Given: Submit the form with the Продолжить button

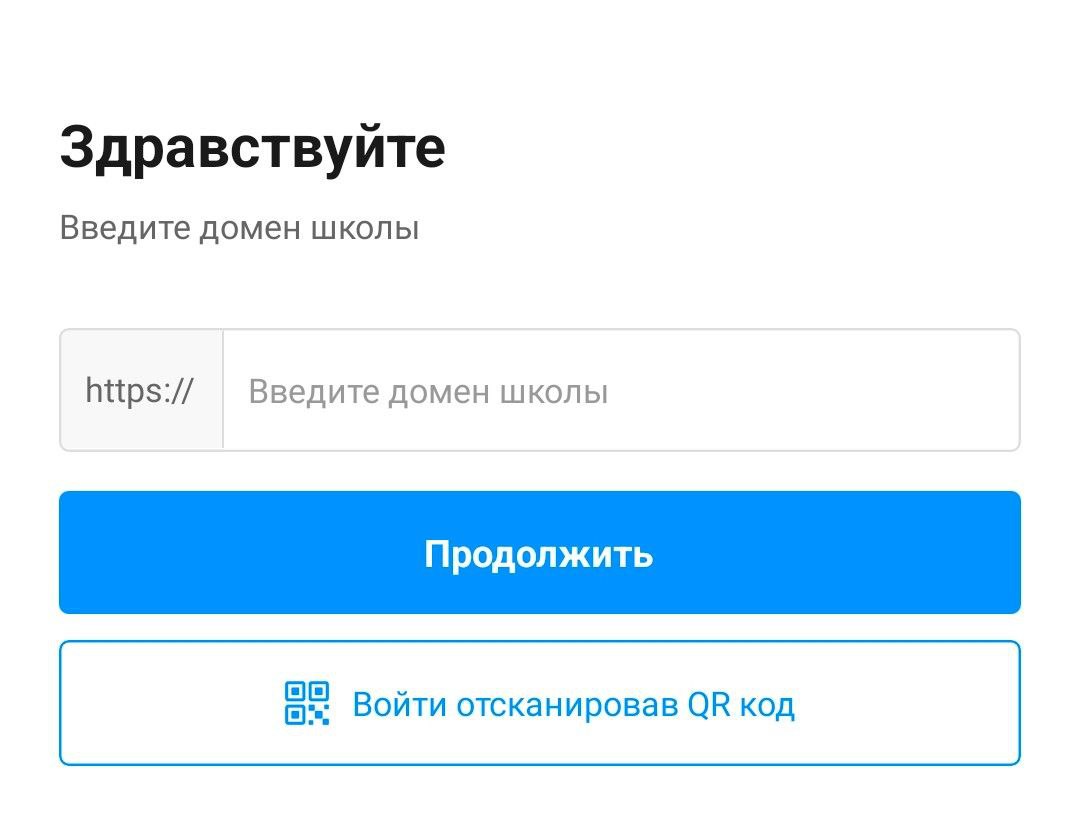Looking at the screenshot, I should [540, 552].
